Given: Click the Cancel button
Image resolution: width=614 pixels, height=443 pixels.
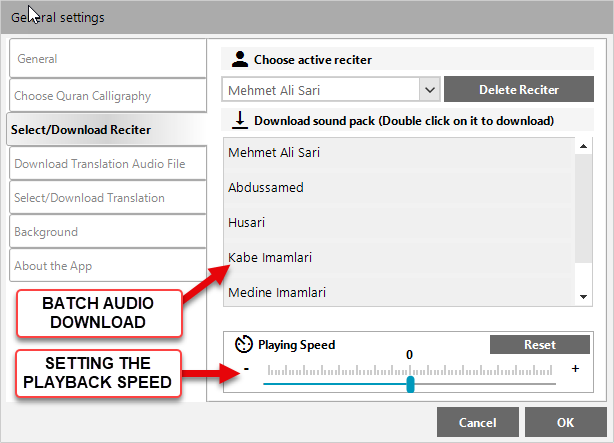Looking at the screenshot, I should click(x=478, y=422).
